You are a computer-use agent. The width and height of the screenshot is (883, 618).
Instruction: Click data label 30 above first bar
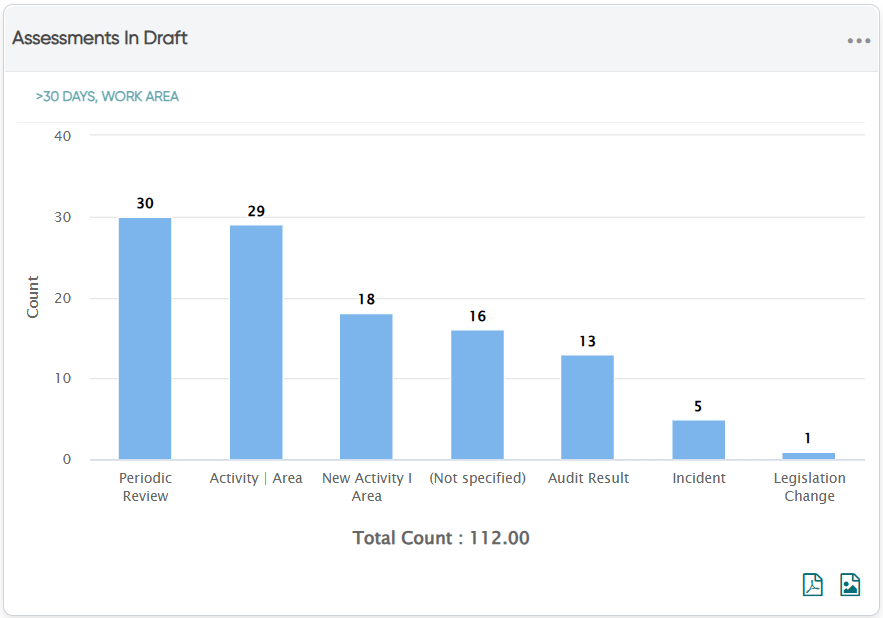(145, 203)
